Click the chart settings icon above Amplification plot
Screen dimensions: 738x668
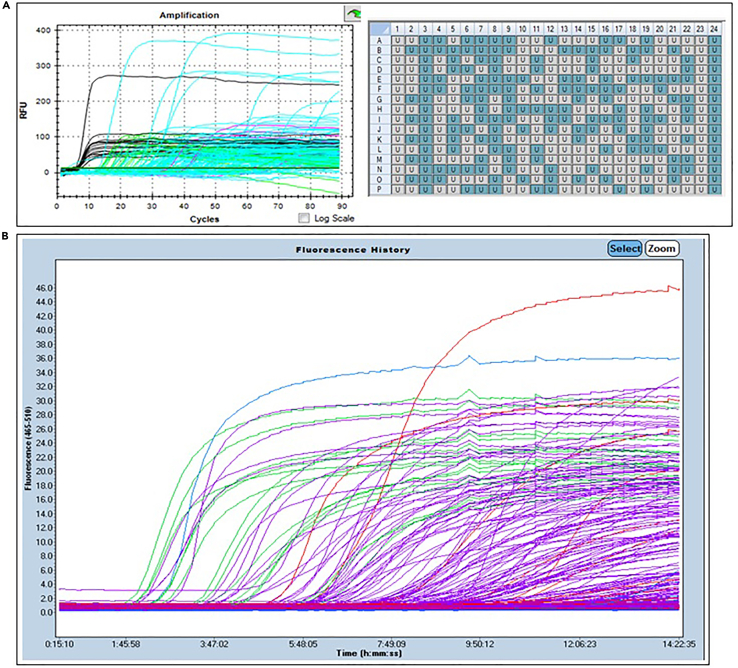(354, 15)
